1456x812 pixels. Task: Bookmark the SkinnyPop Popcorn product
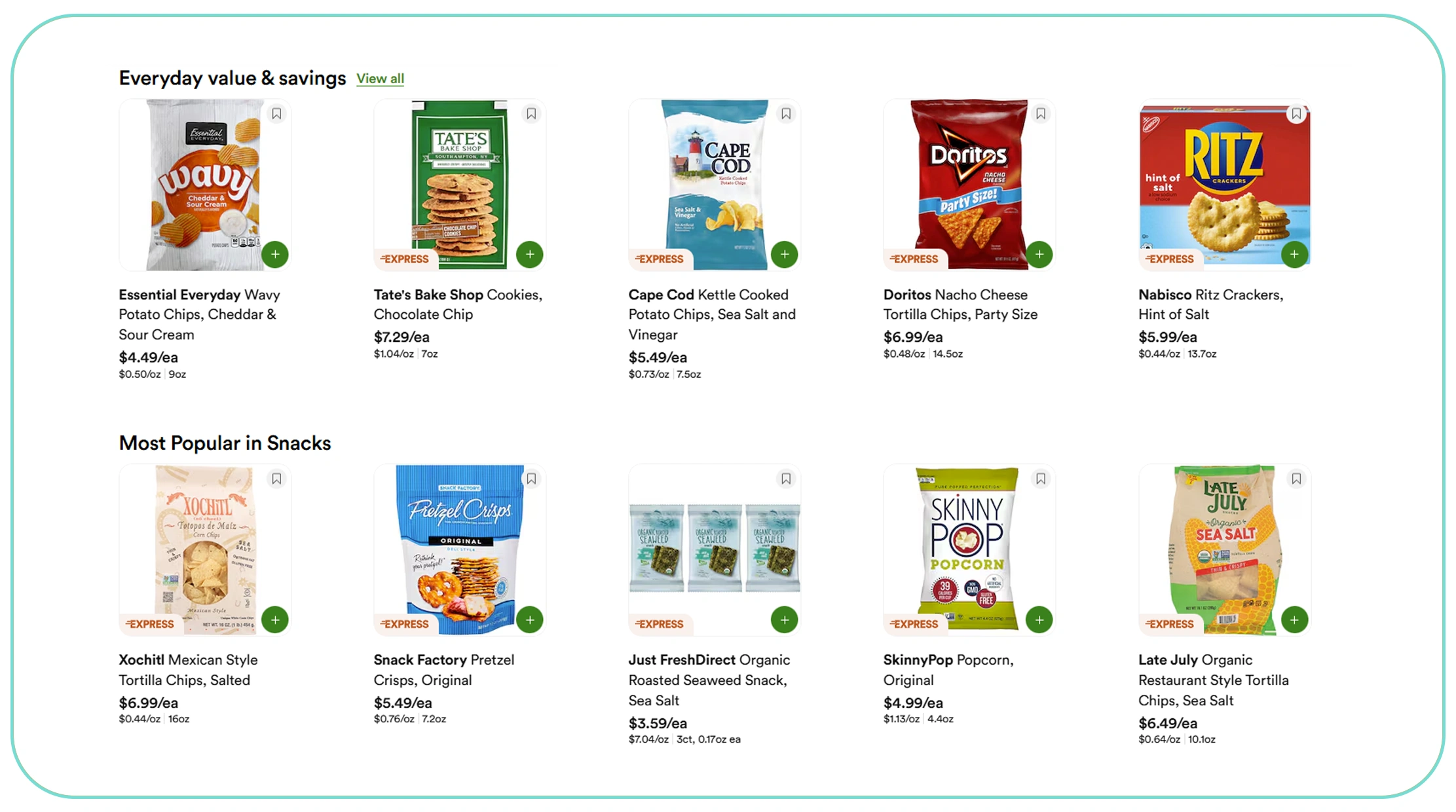click(x=1041, y=479)
